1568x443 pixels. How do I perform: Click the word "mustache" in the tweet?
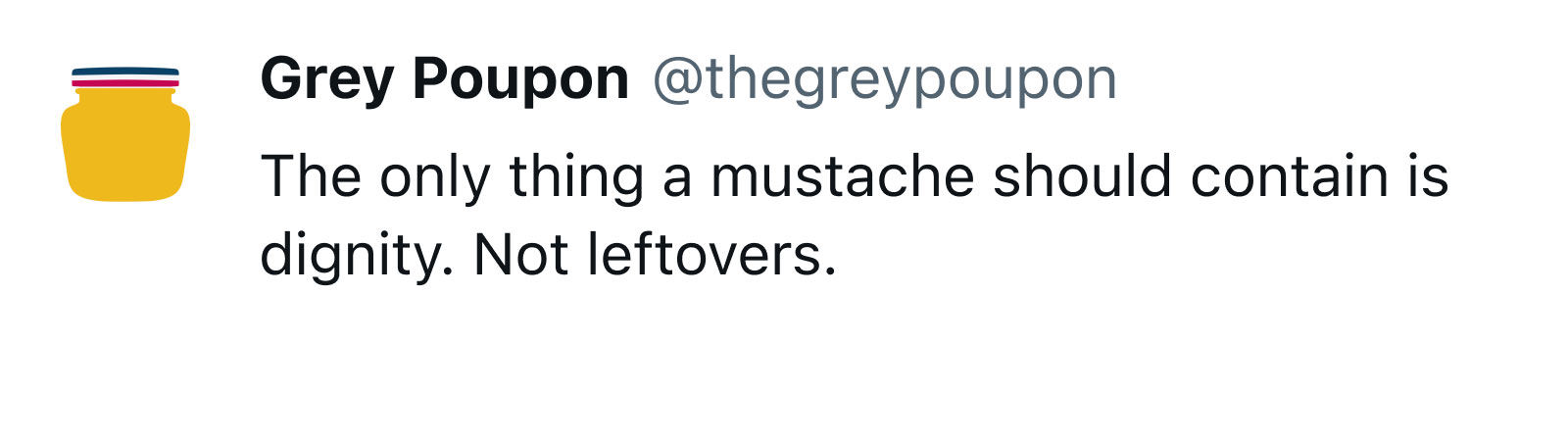(x=842, y=176)
